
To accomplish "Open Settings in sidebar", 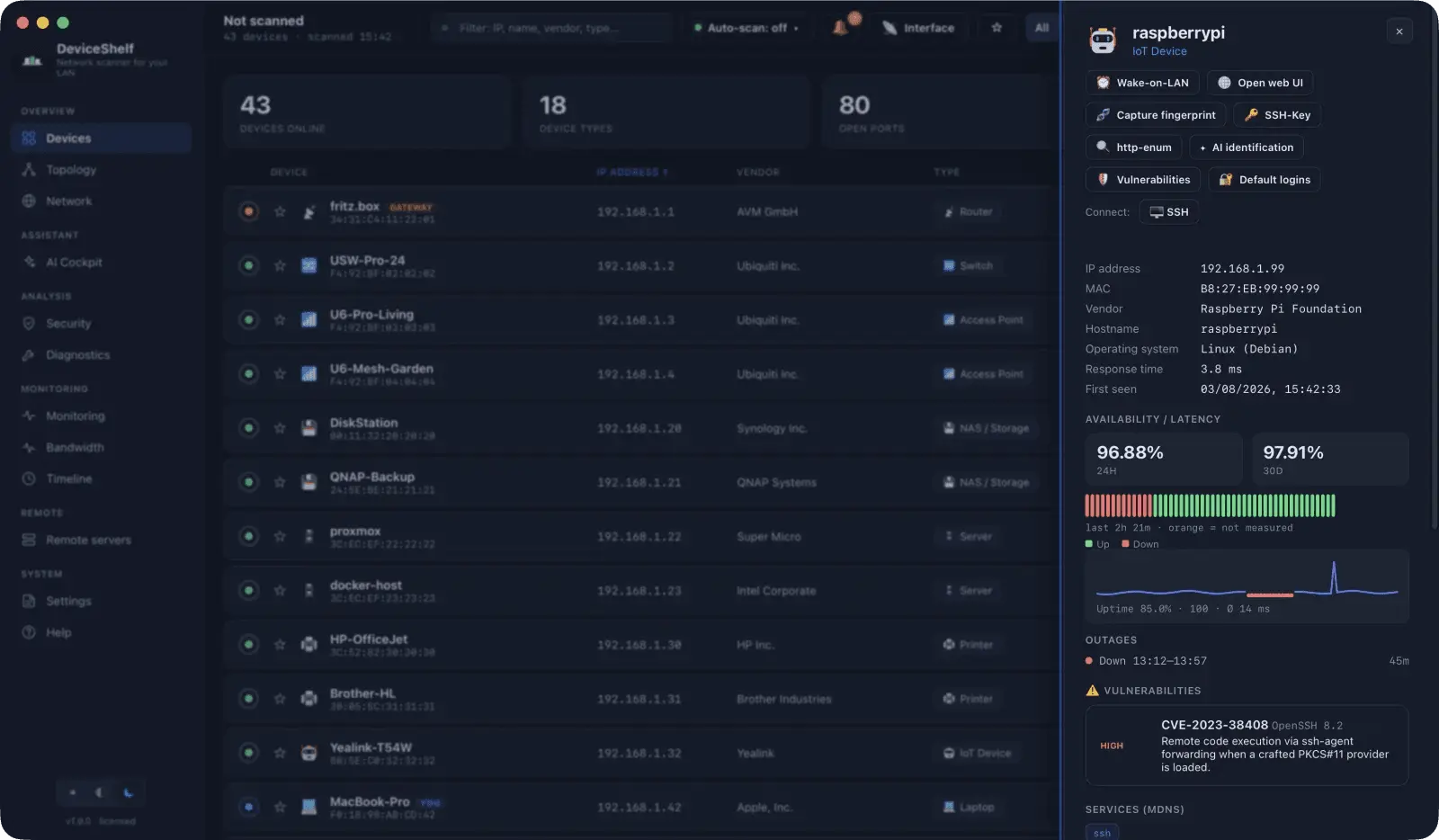I will tap(101, 602).
